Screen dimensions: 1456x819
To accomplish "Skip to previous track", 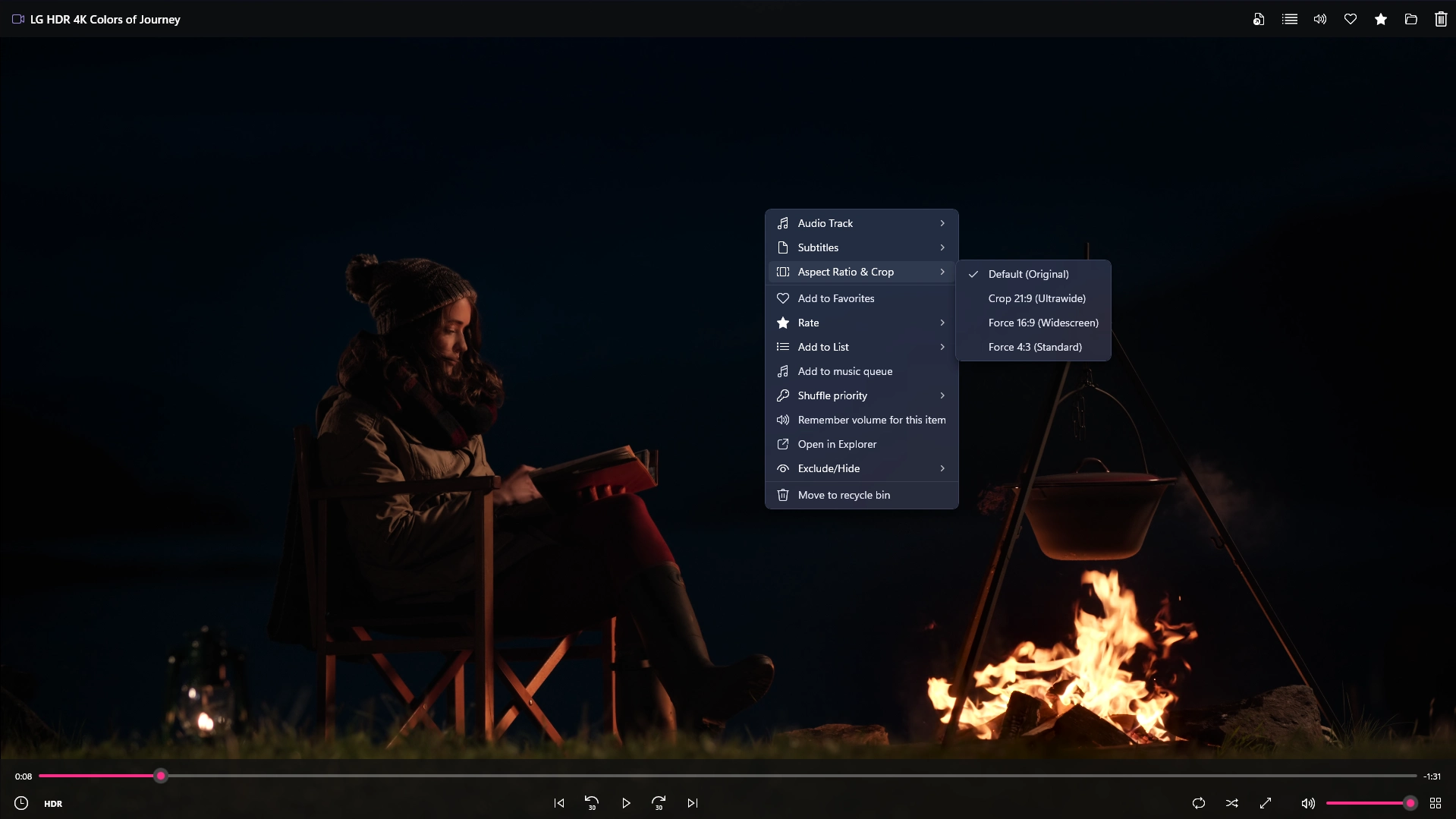I will (x=559, y=803).
